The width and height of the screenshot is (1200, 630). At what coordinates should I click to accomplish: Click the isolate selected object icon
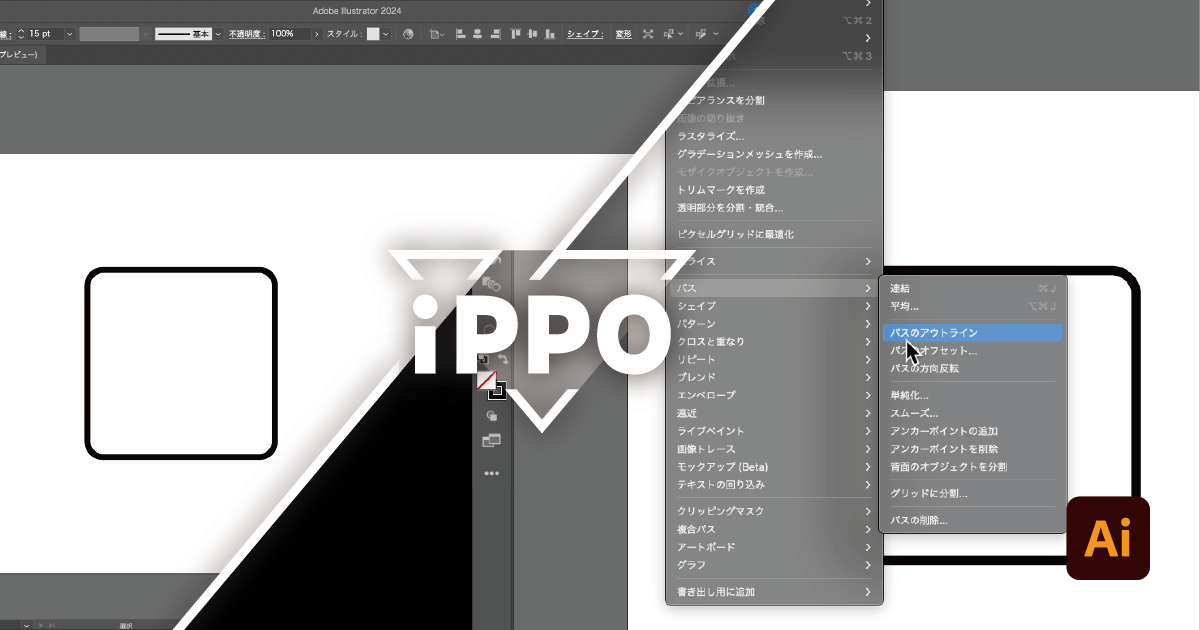pos(649,34)
